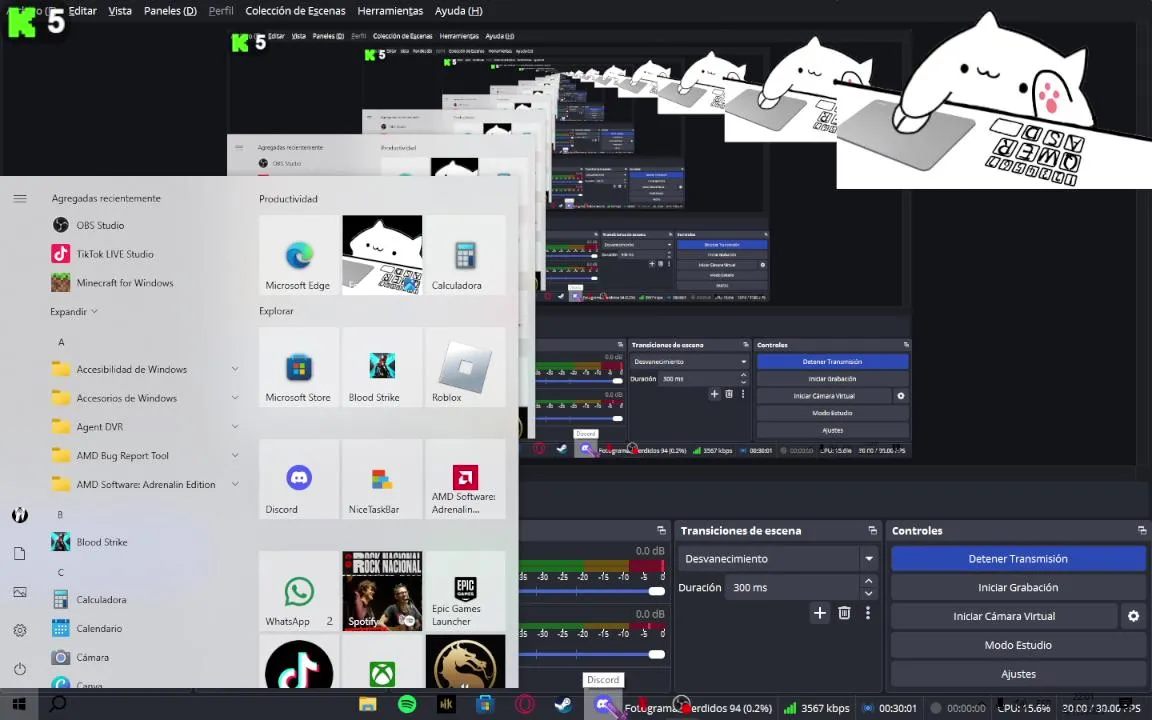Open the Discord tile in Start menu

[x=299, y=479]
